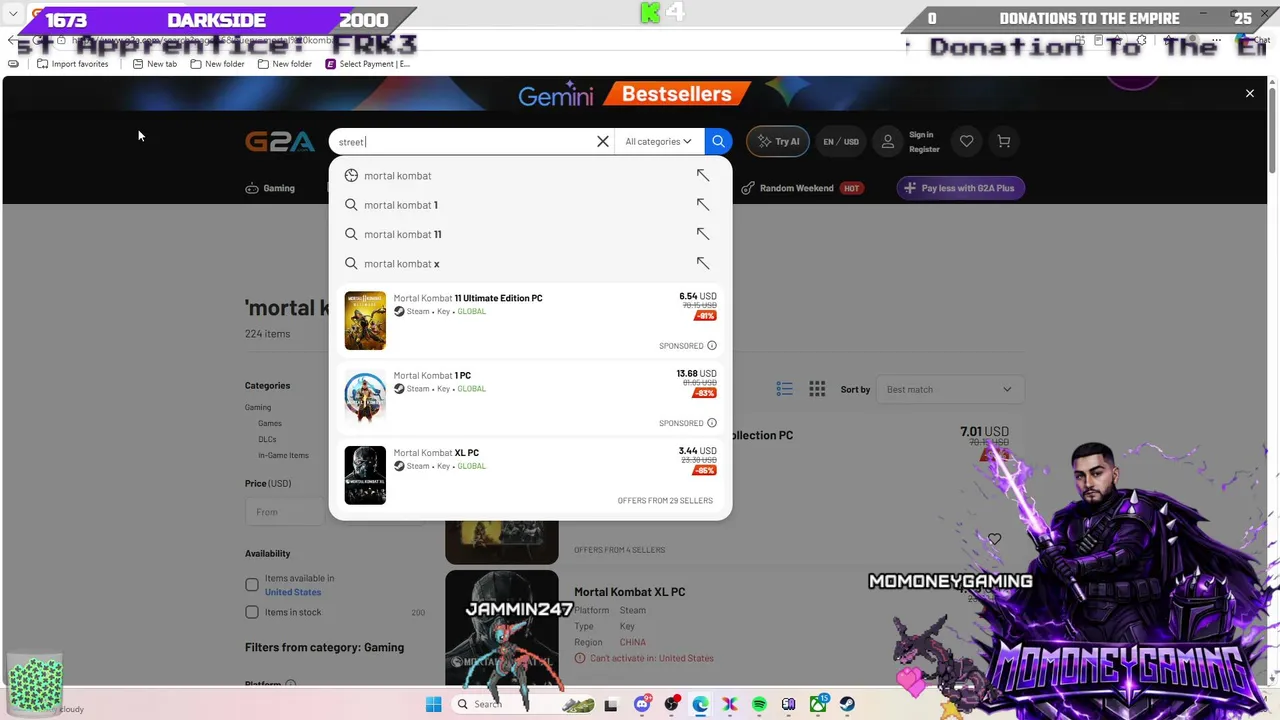Open Mortal Kombat XL PC suggestion thumbnail
Screen dimensions: 1280x720
tap(365, 475)
